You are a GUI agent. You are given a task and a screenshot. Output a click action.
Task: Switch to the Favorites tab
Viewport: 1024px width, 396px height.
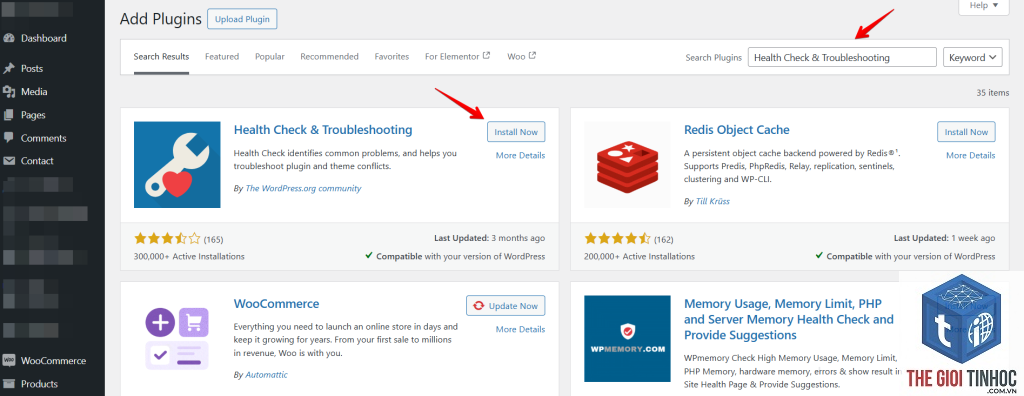(392, 57)
